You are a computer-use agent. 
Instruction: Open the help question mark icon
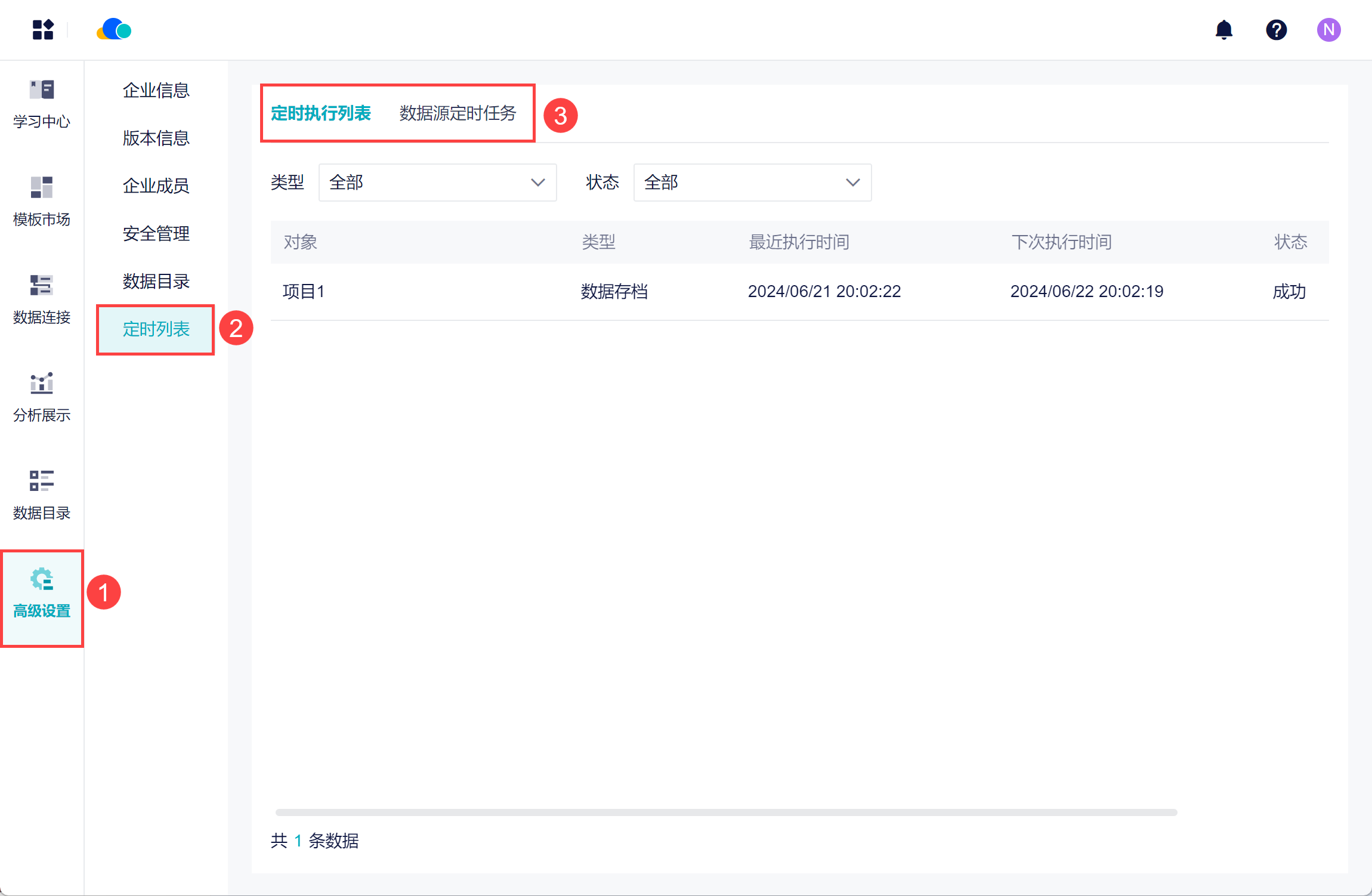(1276, 30)
